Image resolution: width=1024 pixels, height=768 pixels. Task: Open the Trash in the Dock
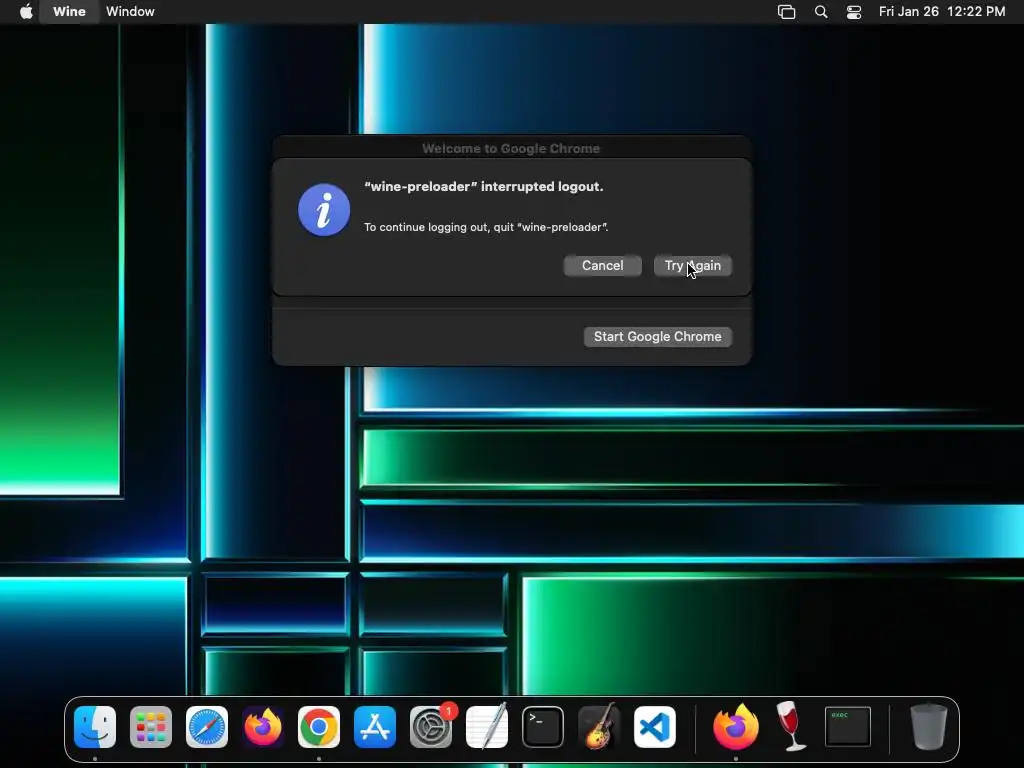click(928, 726)
